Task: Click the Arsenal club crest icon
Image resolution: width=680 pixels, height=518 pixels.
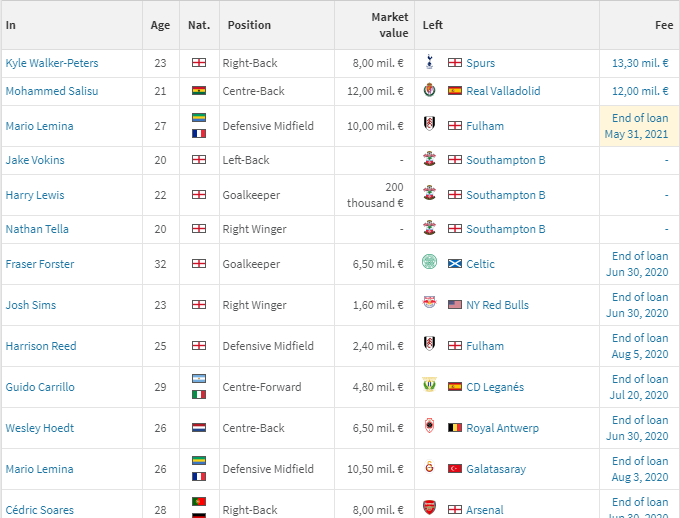Action: point(429,509)
